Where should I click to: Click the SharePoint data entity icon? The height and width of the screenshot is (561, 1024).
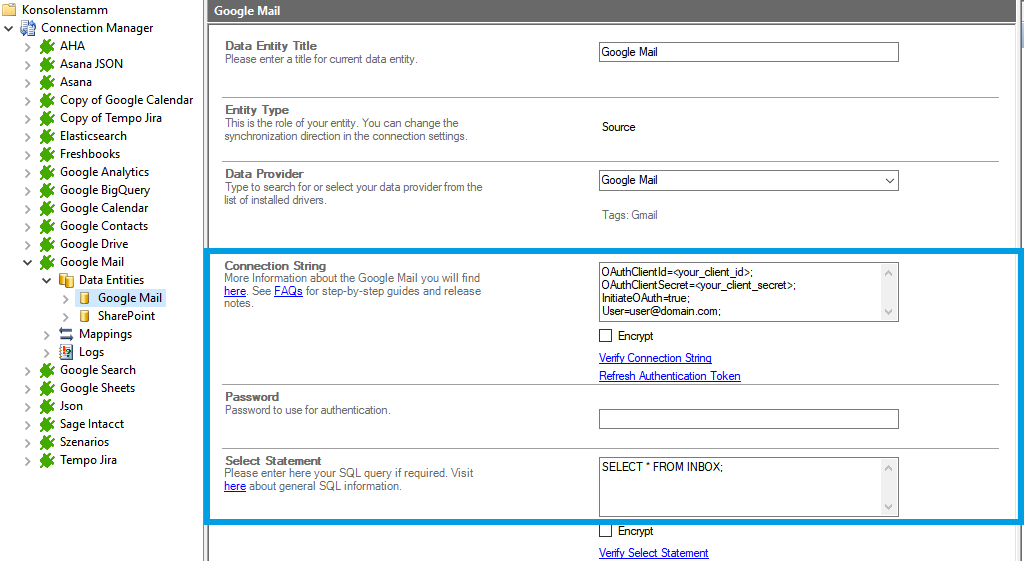[86, 316]
